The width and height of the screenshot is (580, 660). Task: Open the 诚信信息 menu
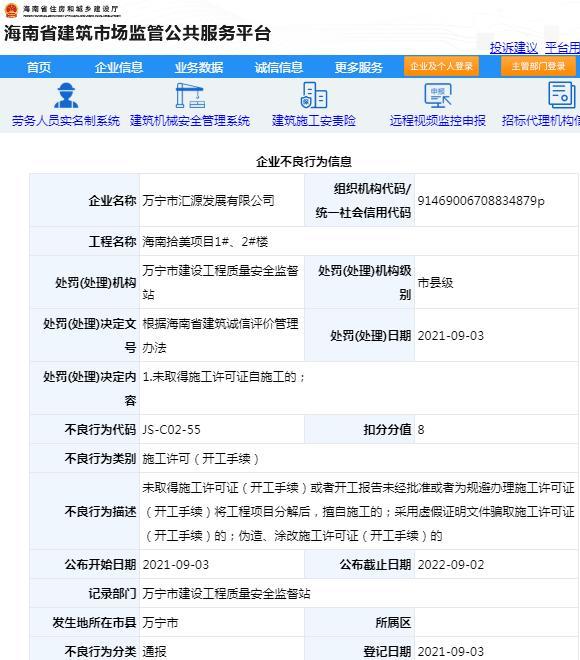click(279, 67)
